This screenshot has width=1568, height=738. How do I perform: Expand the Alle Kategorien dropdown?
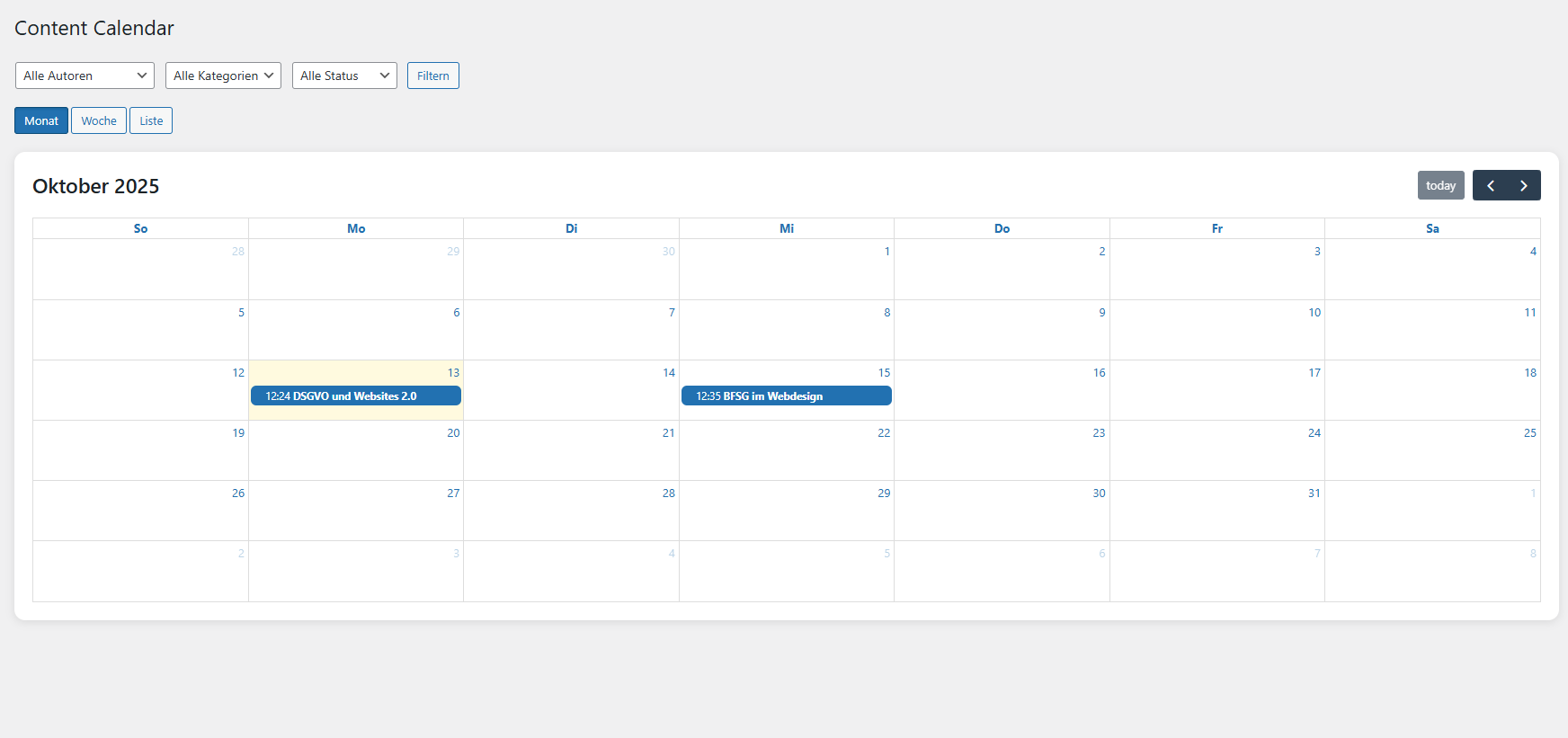pos(223,76)
